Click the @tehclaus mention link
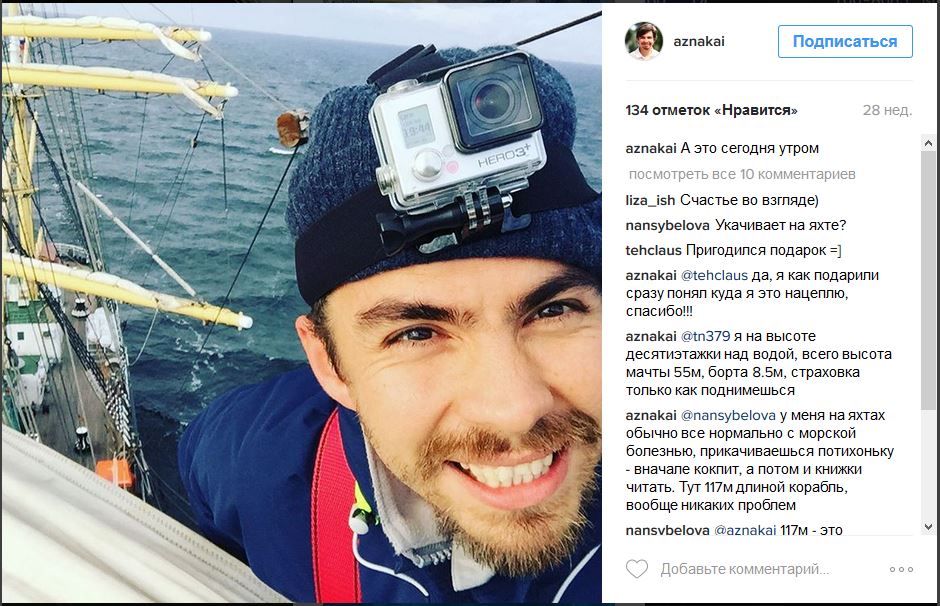Screen dimensions: 940x606 tap(714, 276)
